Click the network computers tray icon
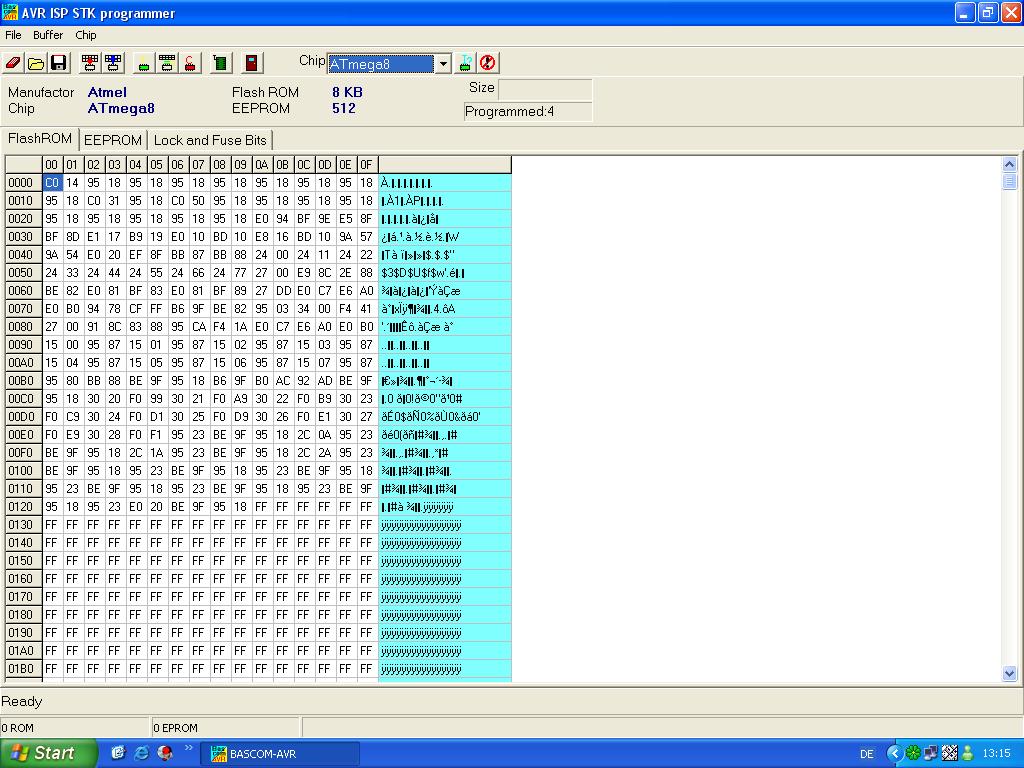Screen dimensions: 1024x768 coord(931,753)
